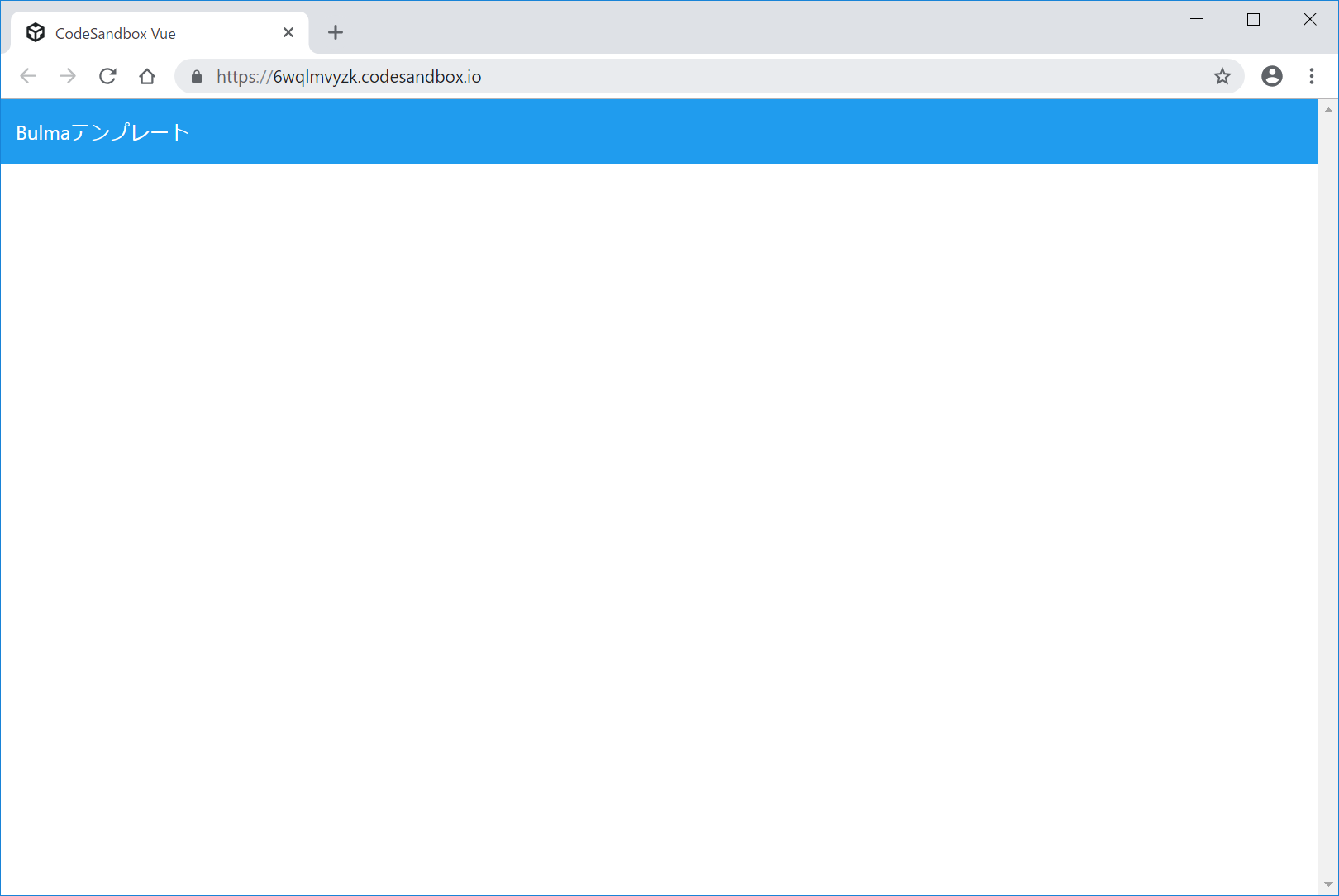Go forward to the next page
This screenshot has height=896, width=1339.
(68, 77)
